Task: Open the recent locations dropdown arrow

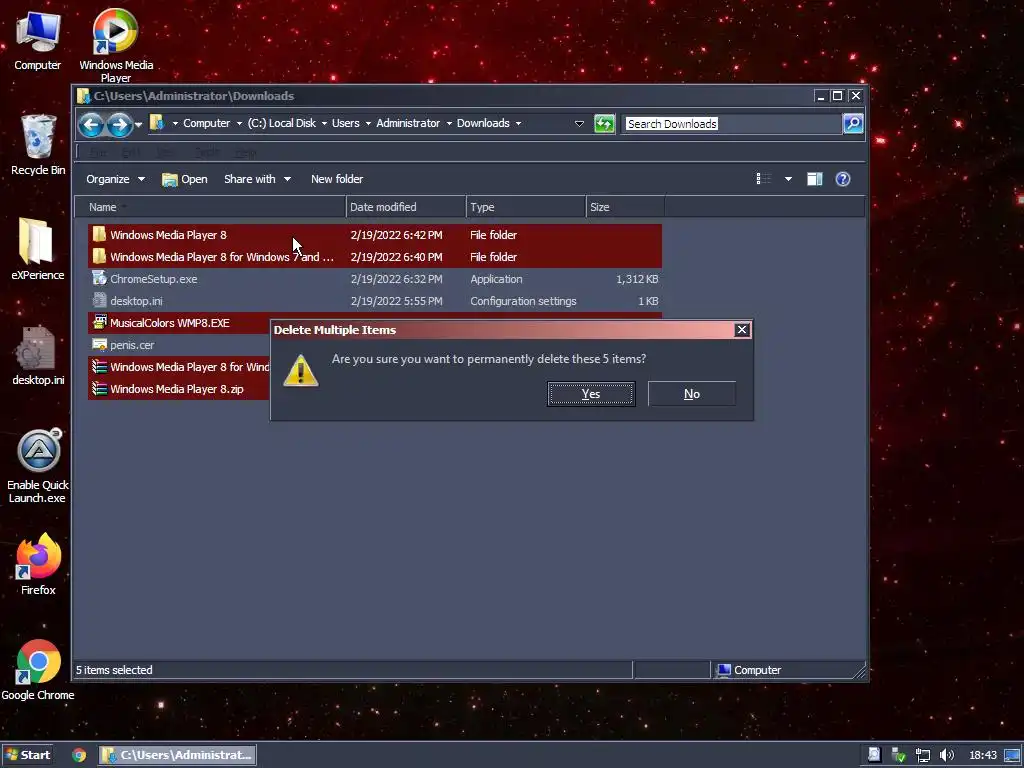Action: tap(138, 124)
